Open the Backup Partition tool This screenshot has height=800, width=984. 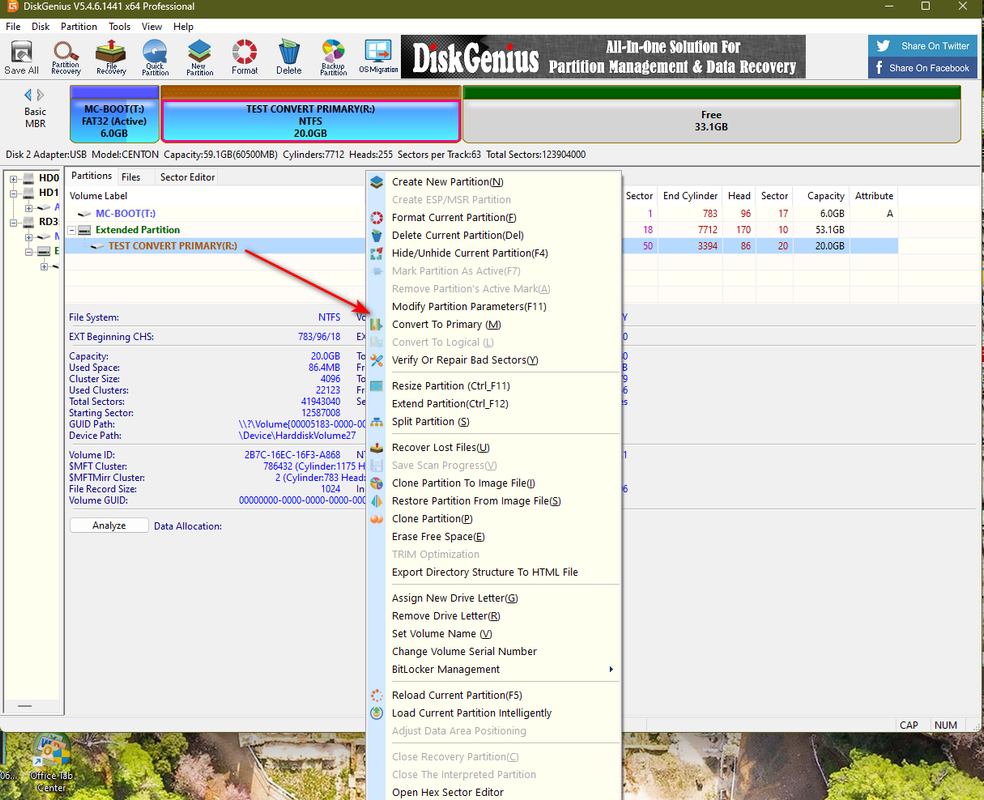333,57
